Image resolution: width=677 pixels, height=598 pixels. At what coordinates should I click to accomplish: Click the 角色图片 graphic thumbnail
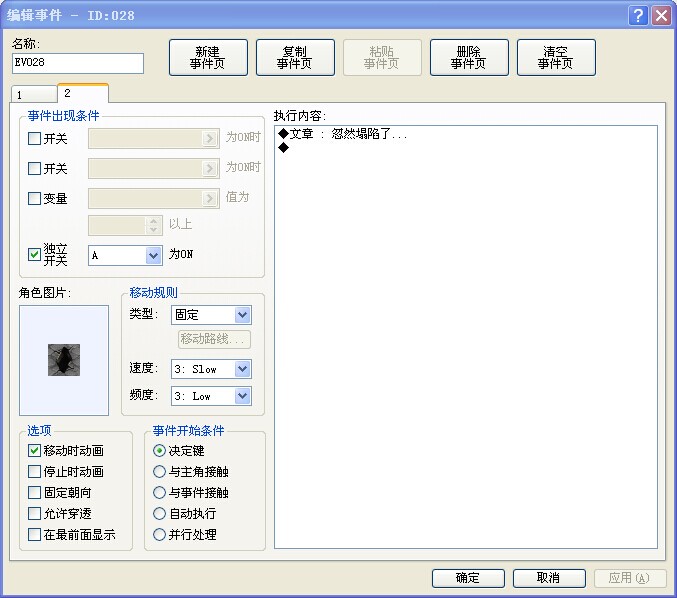click(x=64, y=360)
